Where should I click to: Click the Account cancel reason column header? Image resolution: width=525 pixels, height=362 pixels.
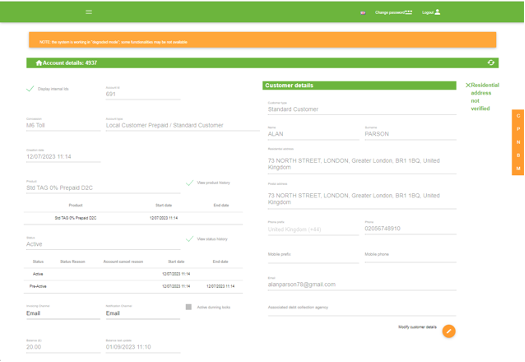tap(123, 262)
